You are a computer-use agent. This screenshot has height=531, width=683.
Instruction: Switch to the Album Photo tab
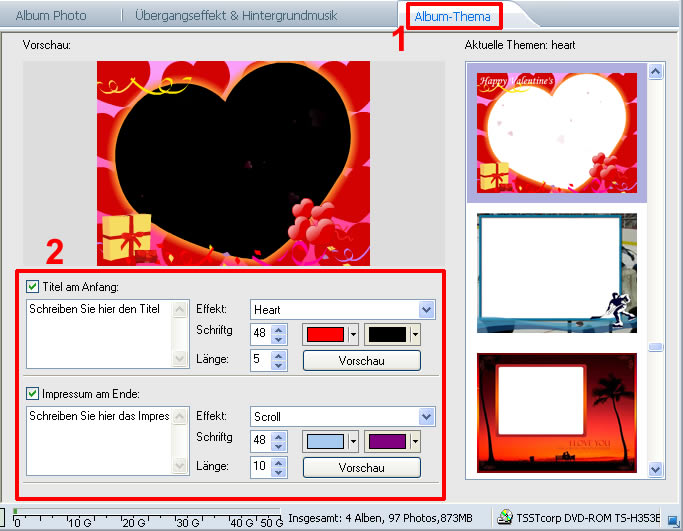[51, 16]
